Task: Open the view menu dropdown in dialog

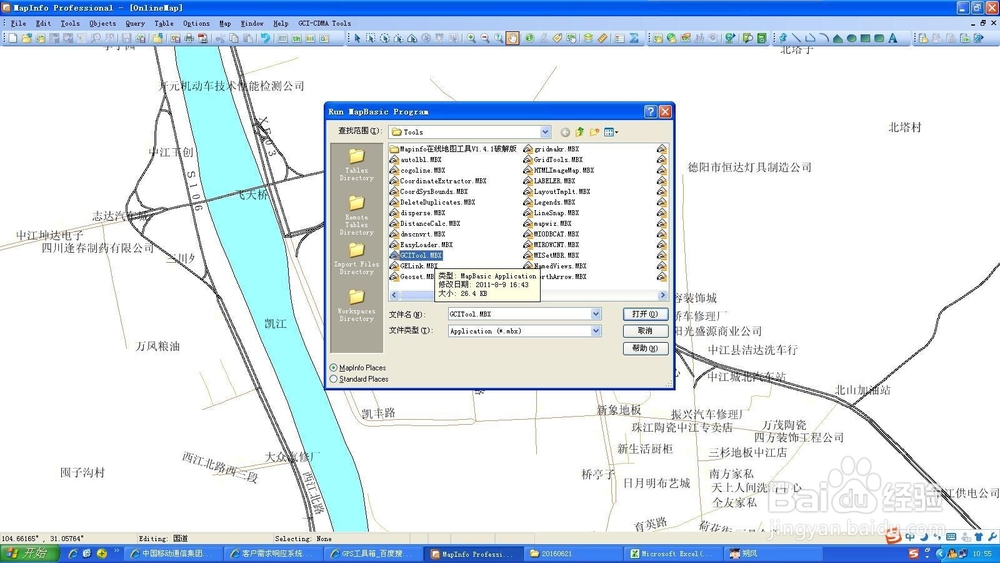Action: [611, 132]
